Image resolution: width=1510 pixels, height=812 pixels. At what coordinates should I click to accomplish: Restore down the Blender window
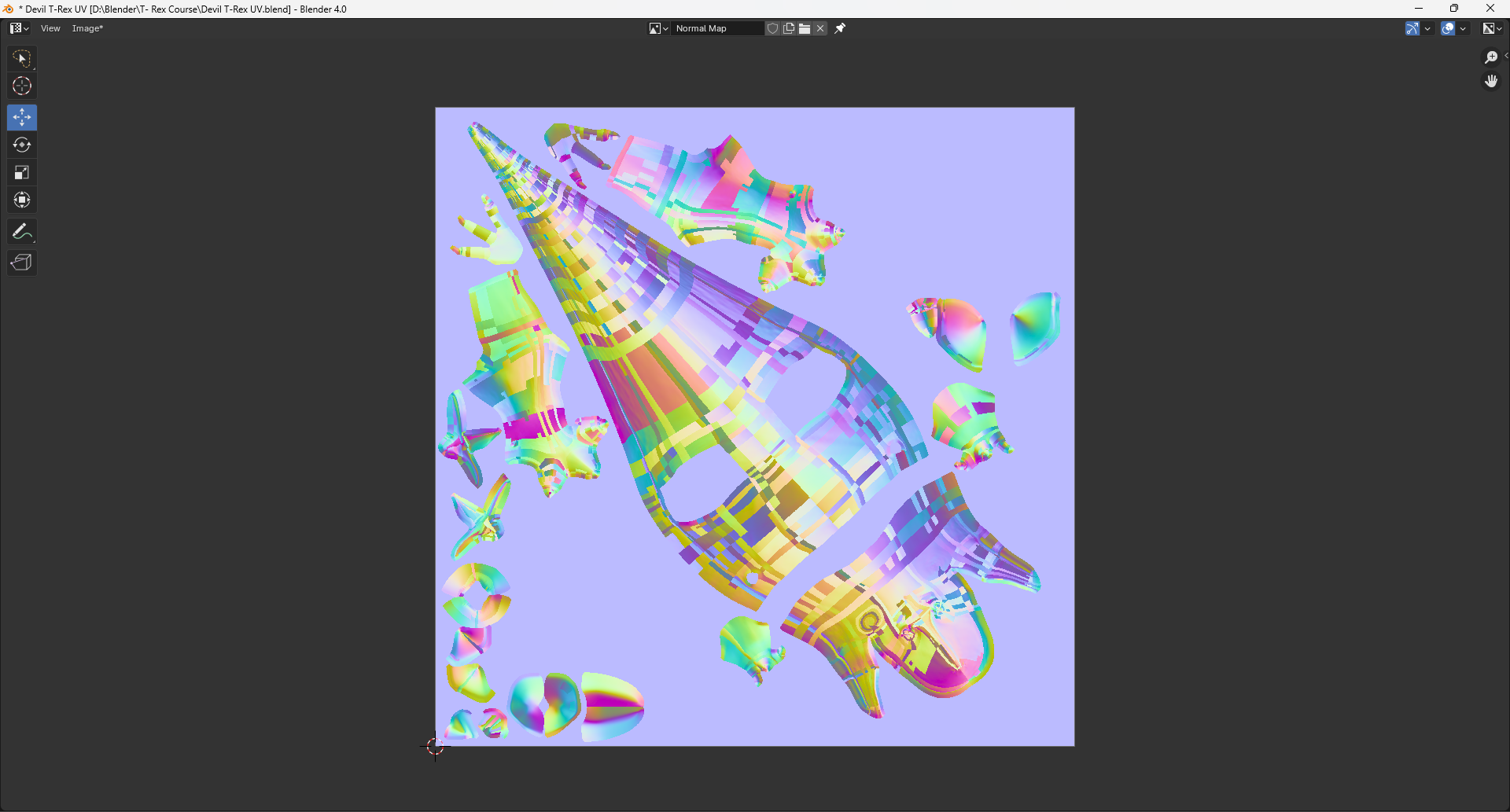point(1454,9)
